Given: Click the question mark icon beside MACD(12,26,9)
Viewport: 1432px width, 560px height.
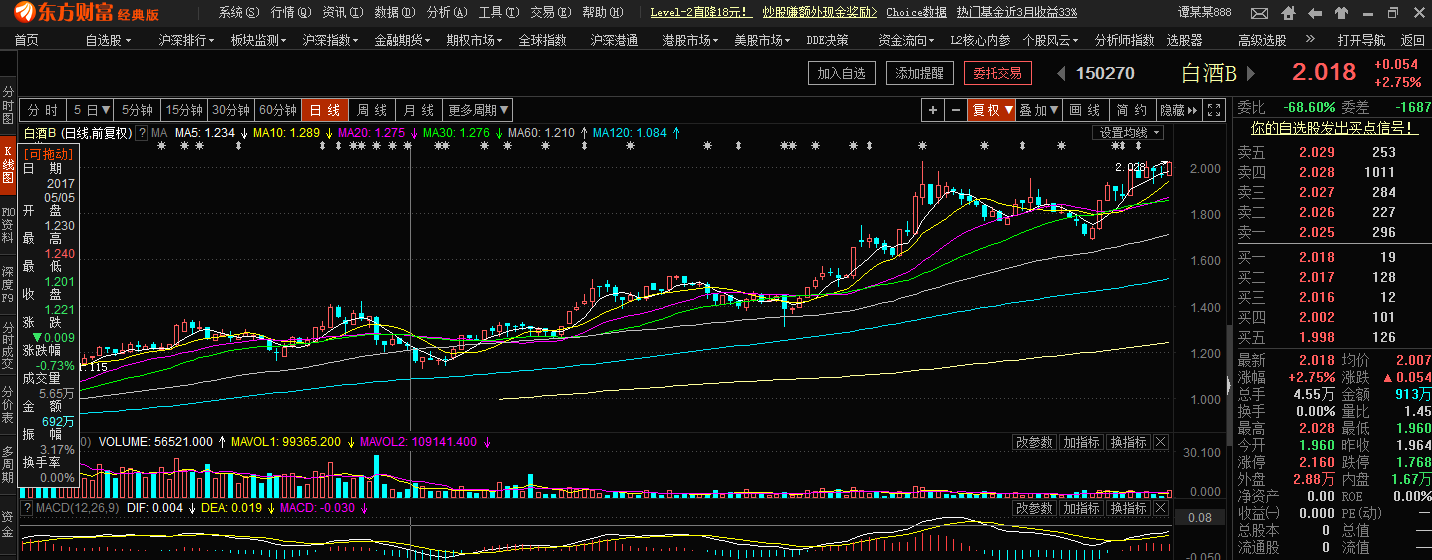Looking at the screenshot, I should (x=27, y=508).
